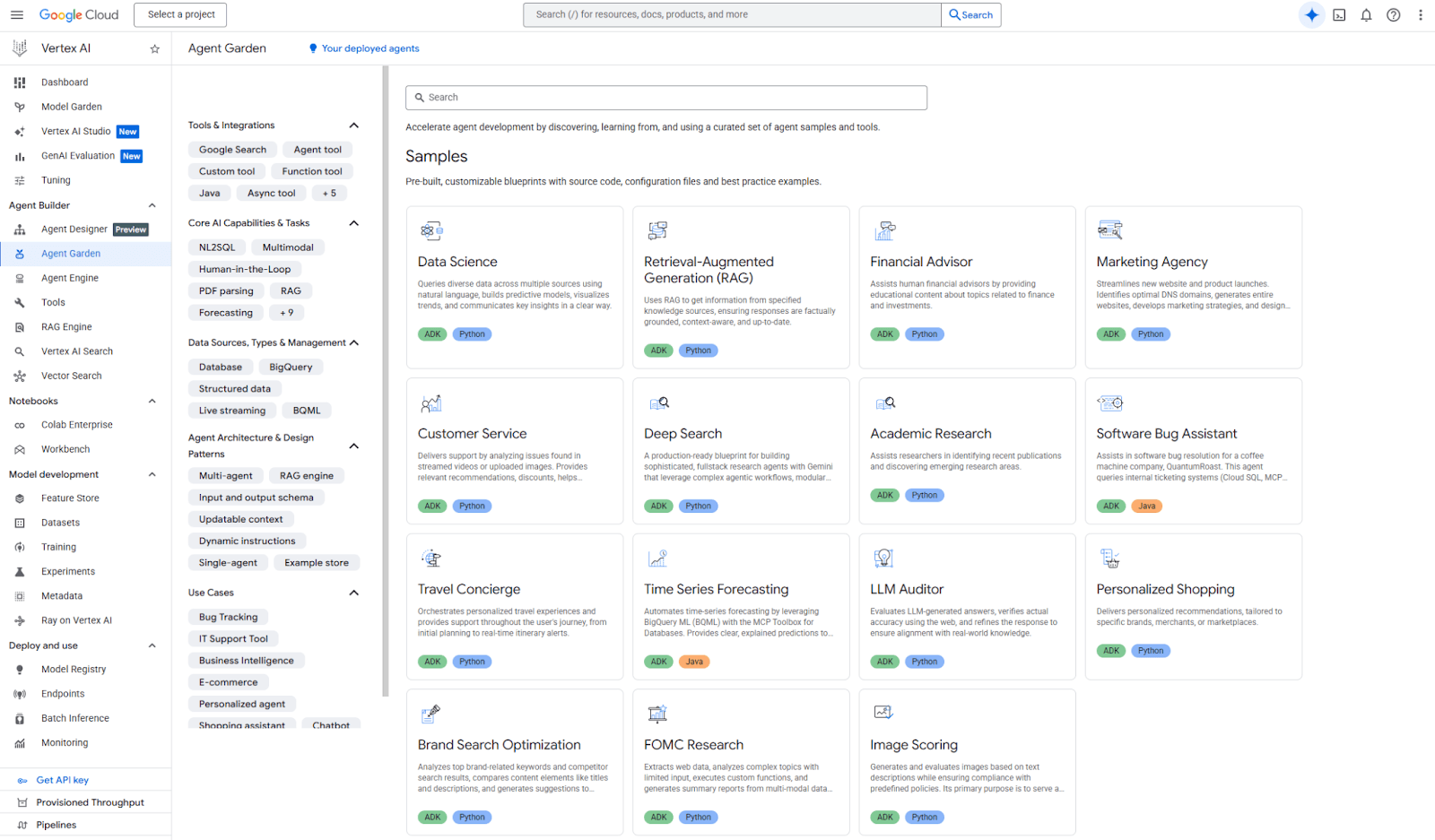Viewport: 1435px width, 840px height.
Task: Open the Travel Concierge sample card
Action: (515, 607)
